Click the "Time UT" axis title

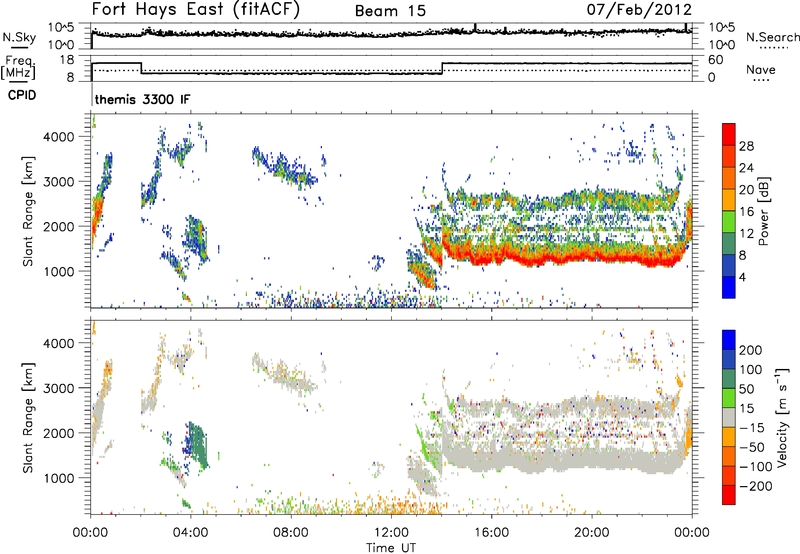coord(391,547)
